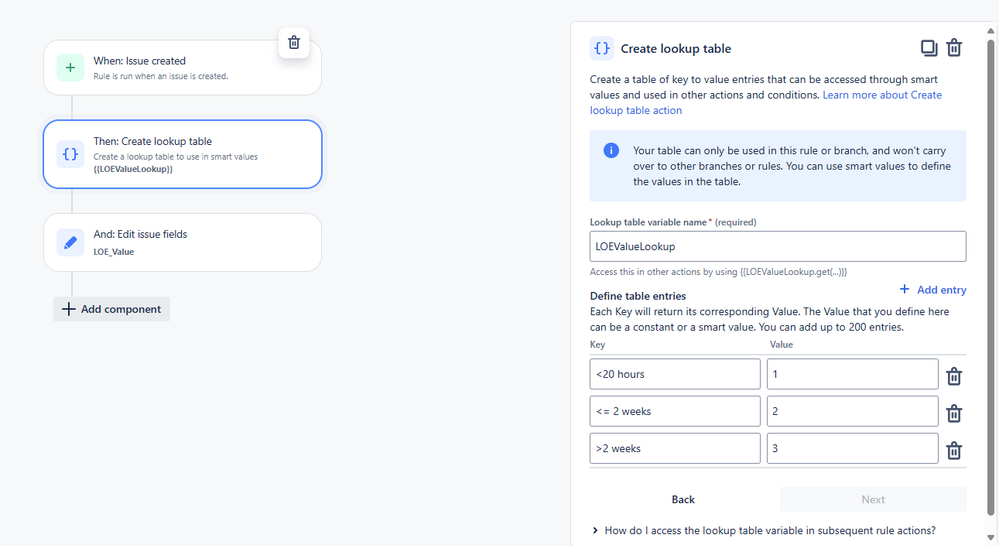This screenshot has height=546, width=999.
Task: Focus the Lookup table variable name field
Action: 778,247
